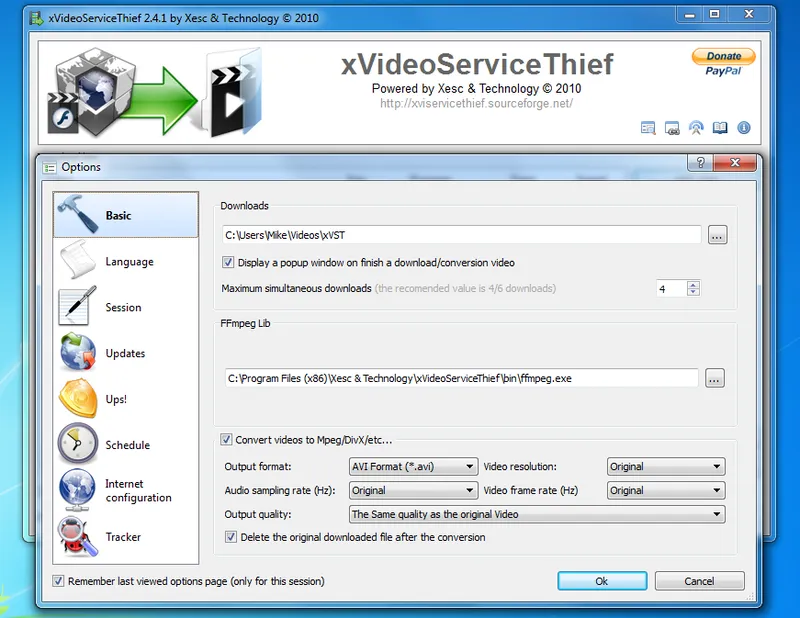
Task: Expand the Video resolution dropdown
Action: (665, 467)
